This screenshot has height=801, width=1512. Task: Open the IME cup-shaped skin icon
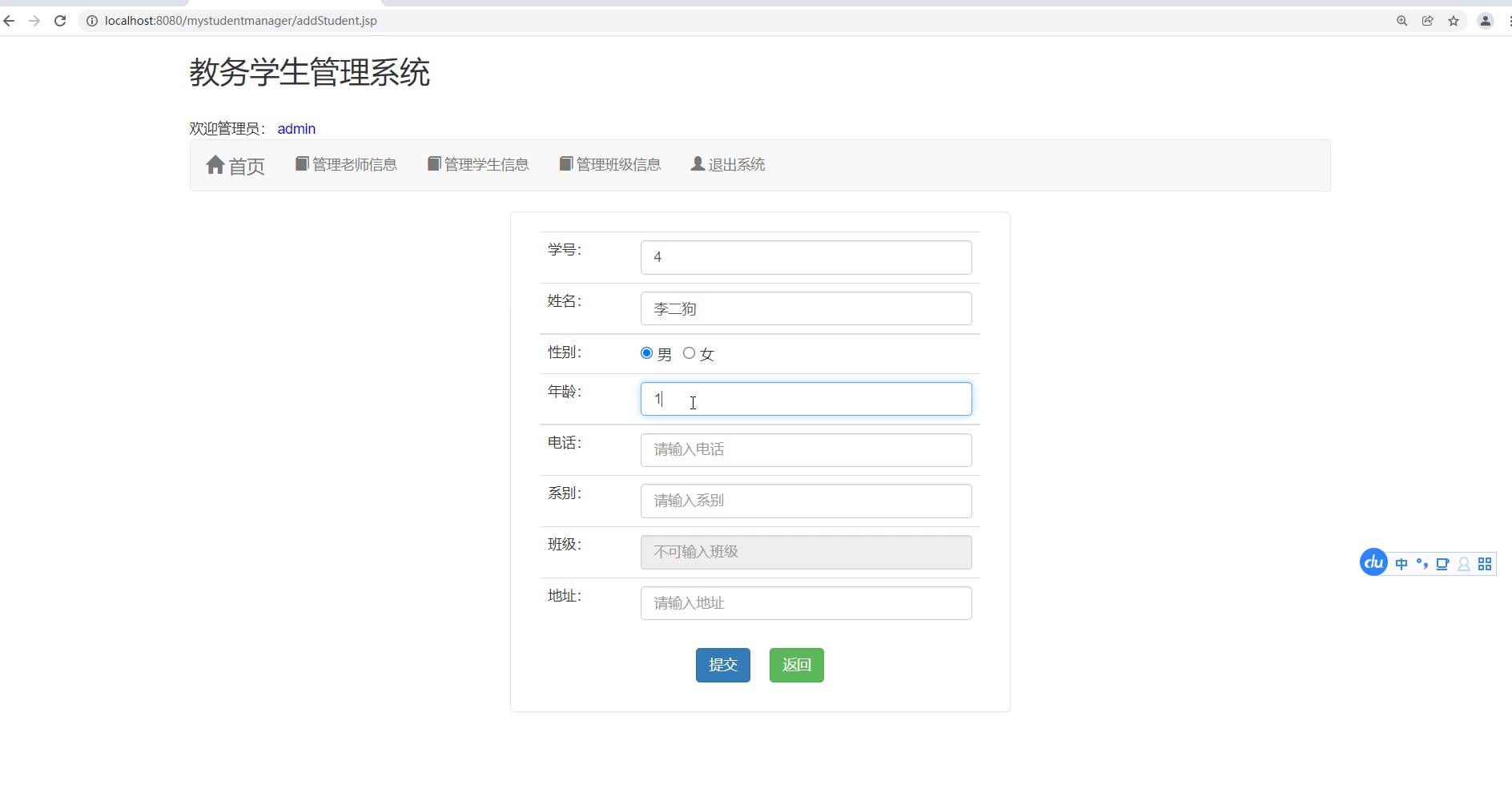click(1442, 564)
